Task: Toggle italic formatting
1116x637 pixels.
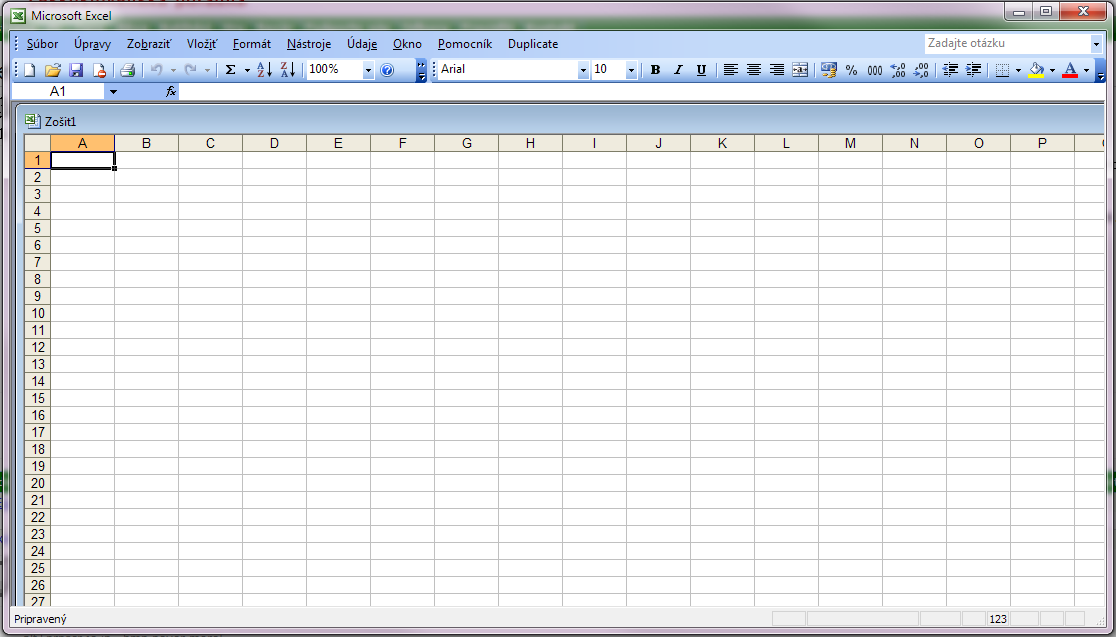Action: tap(678, 70)
